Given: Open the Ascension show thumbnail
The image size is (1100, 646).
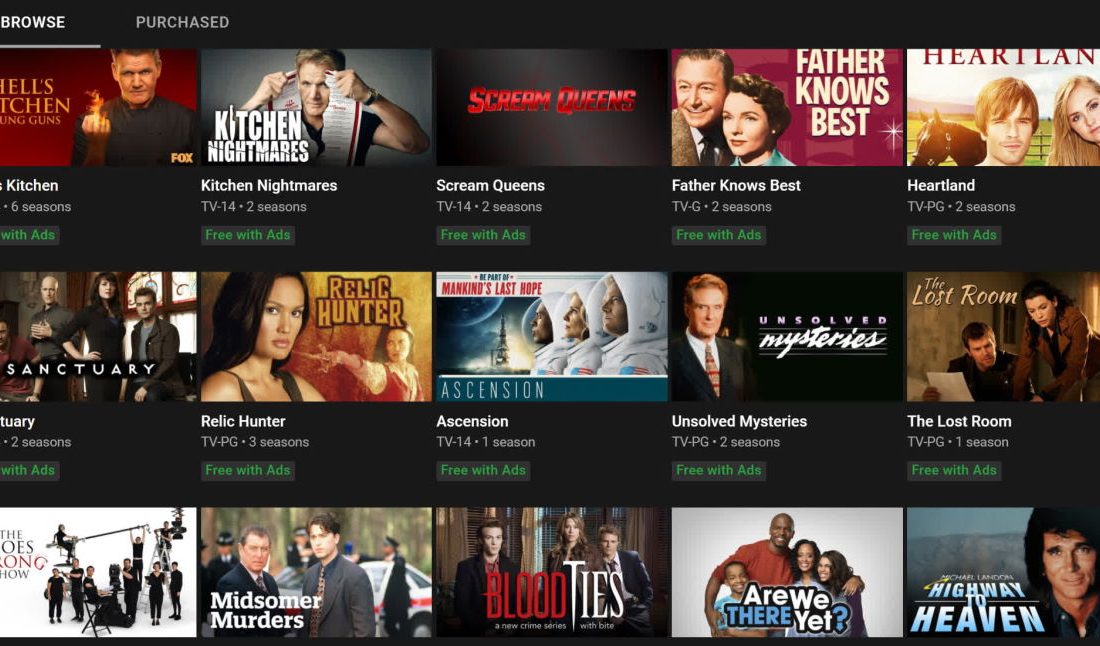Looking at the screenshot, I should point(552,337).
